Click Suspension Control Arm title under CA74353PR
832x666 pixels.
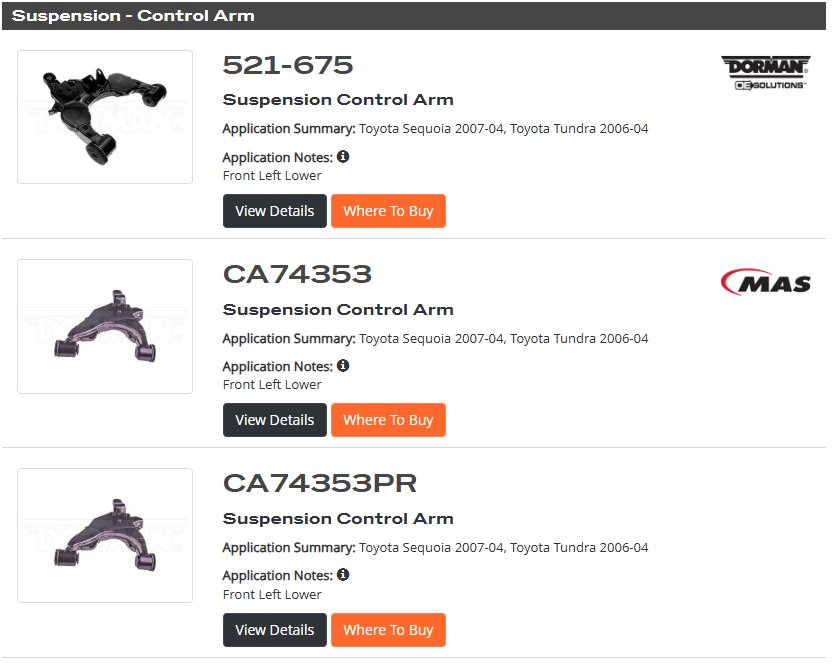[338, 518]
